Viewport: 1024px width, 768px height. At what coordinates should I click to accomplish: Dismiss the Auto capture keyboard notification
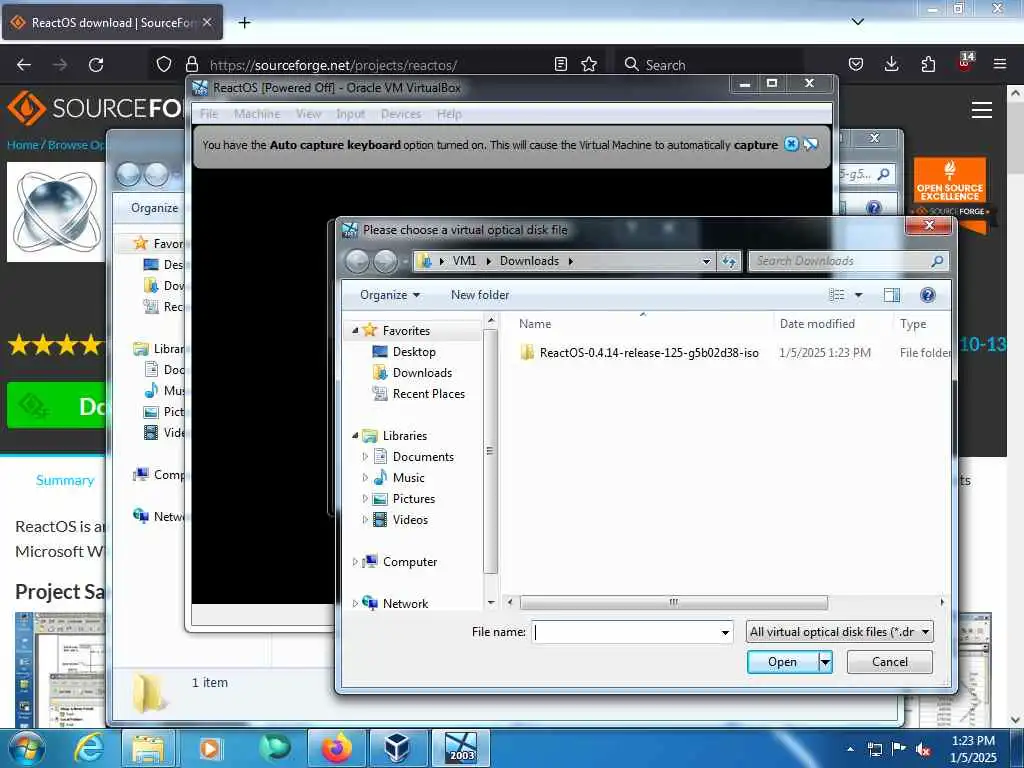tap(791, 144)
